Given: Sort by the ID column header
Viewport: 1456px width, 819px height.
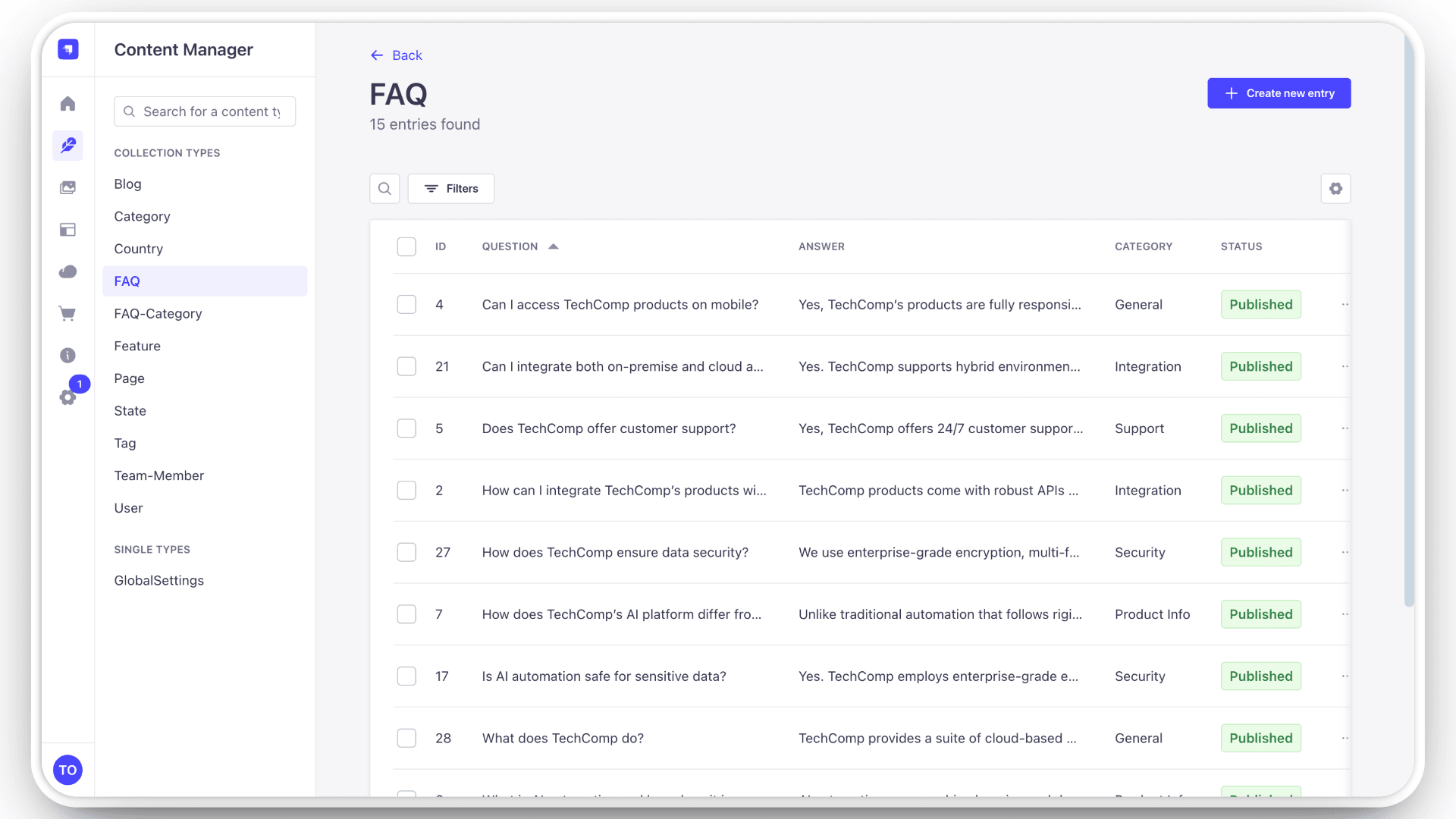Looking at the screenshot, I should click(441, 246).
